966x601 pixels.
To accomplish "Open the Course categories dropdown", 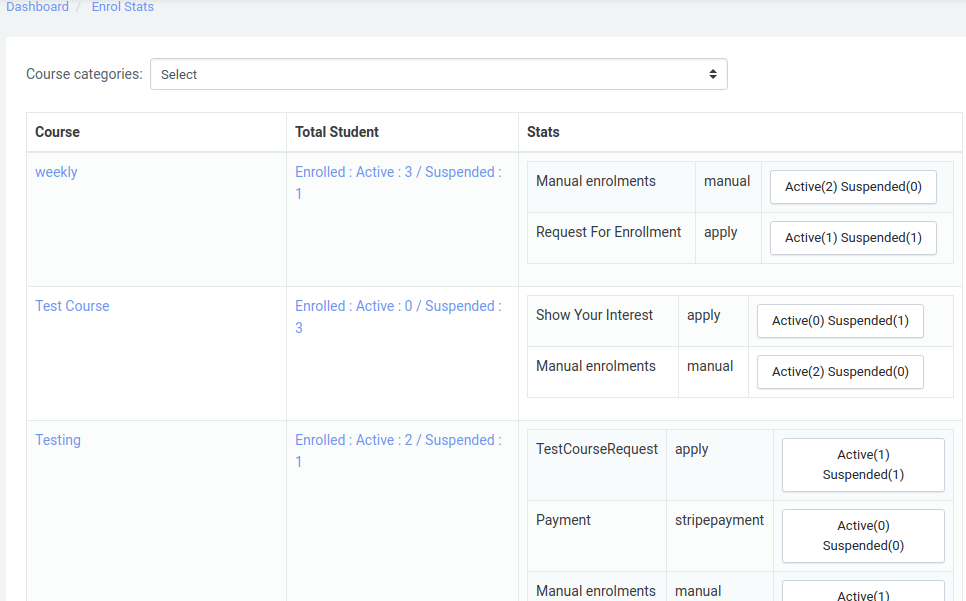I will pyautogui.click(x=438, y=74).
